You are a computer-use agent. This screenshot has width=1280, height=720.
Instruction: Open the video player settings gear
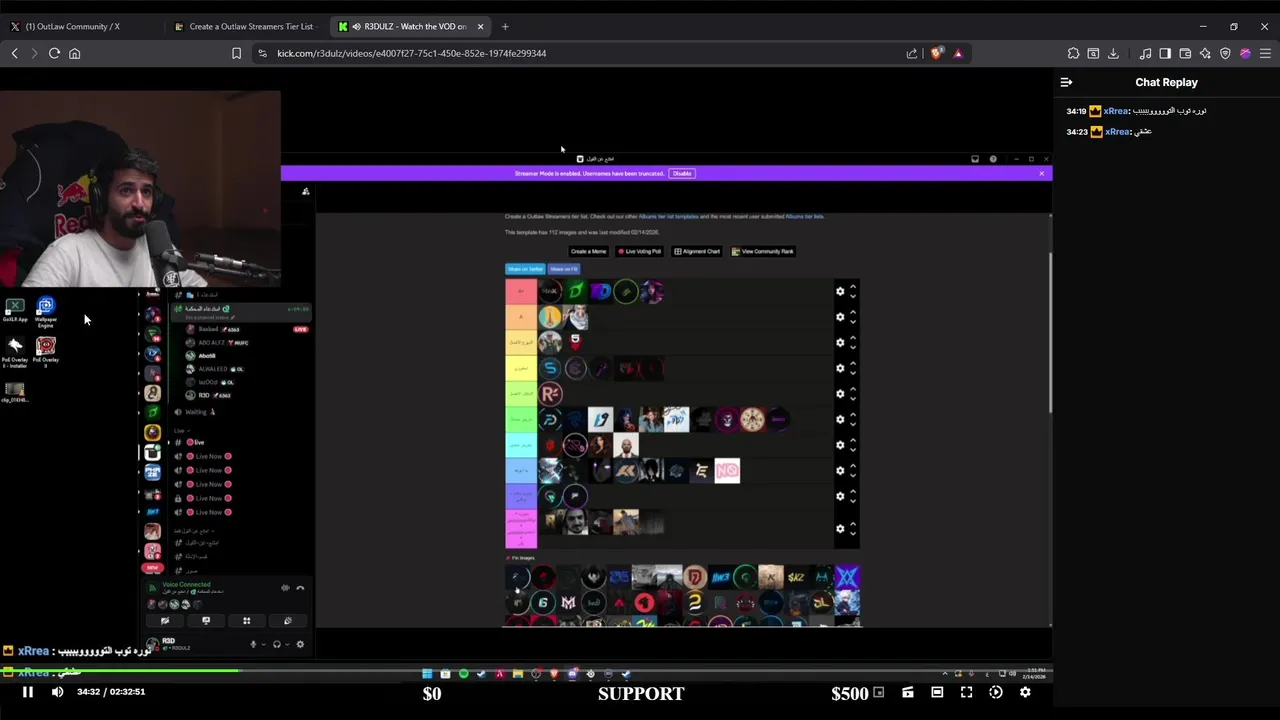[1025, 692]
